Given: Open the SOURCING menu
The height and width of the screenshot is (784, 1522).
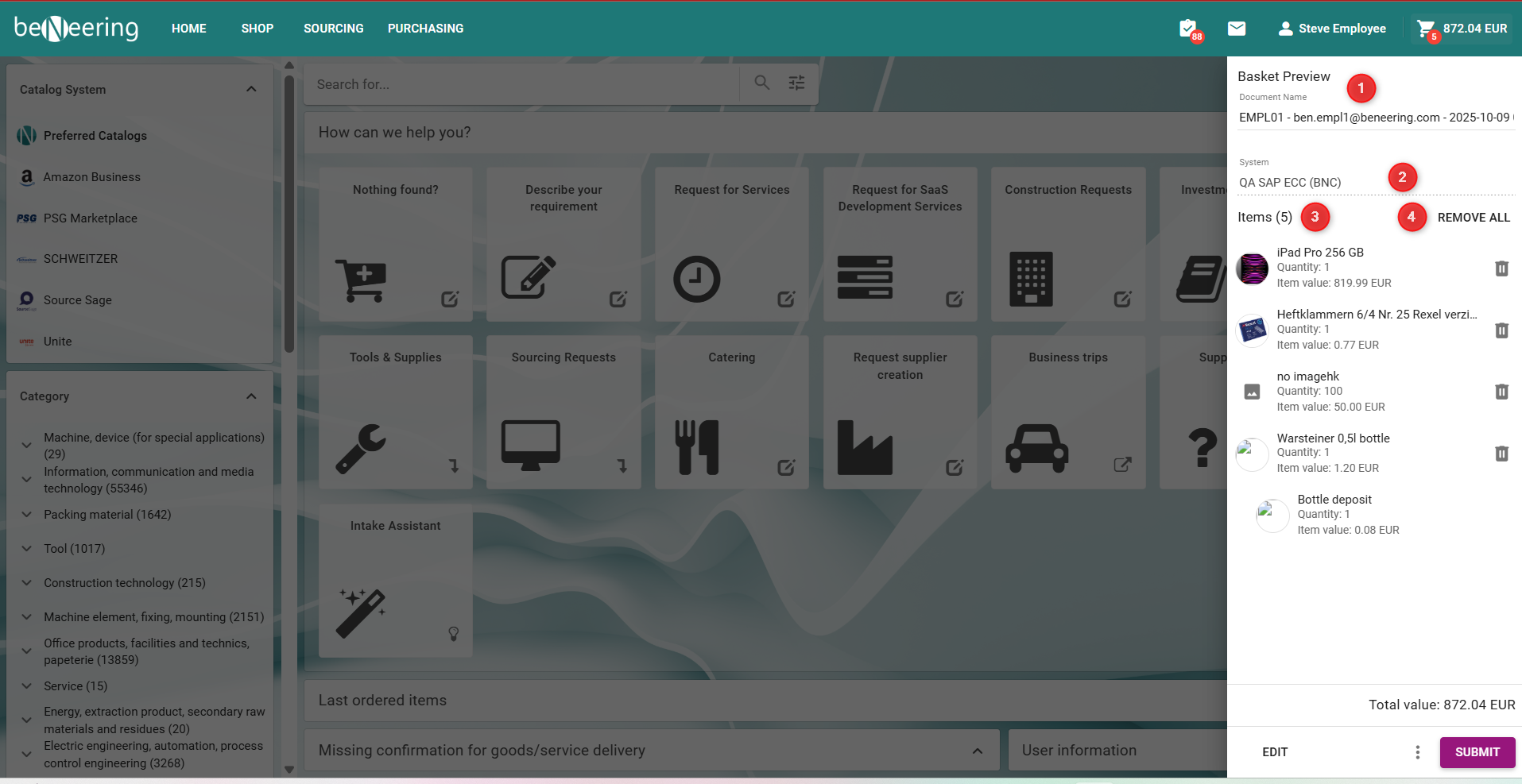Looking at the screenshot, I should 333,29.
